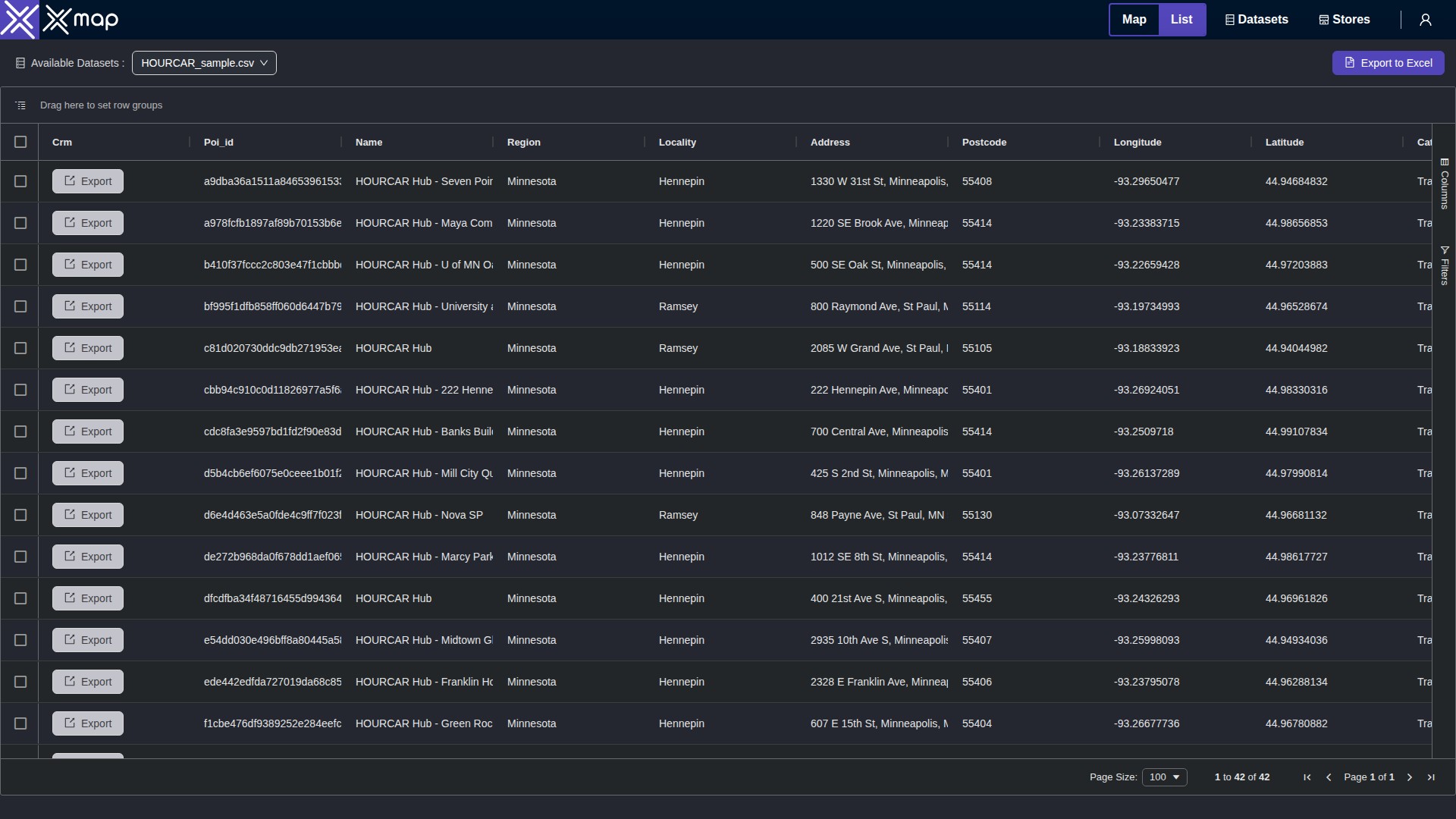
Task: Sort table by the Postcode column header
Action: 984,142
